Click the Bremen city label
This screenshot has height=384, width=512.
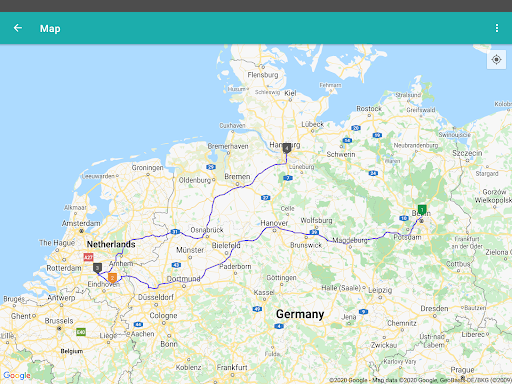(237, 176)
